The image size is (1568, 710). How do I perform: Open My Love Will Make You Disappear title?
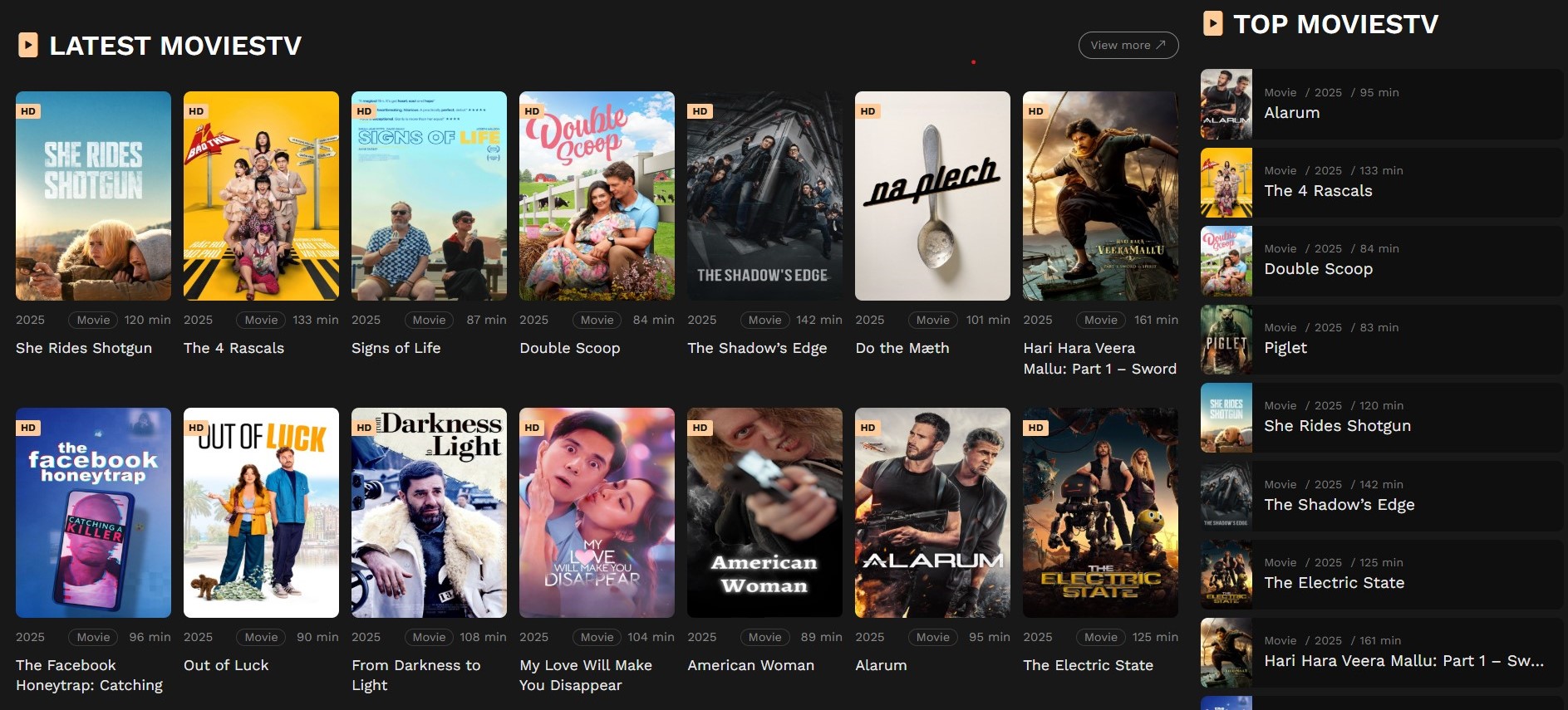coord(585,675)
